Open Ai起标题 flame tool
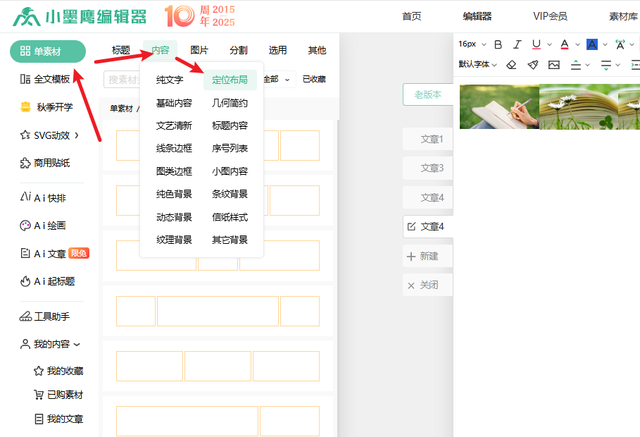Image resolution: width=640 pixels, height=437 pixels. coord(47,281)
